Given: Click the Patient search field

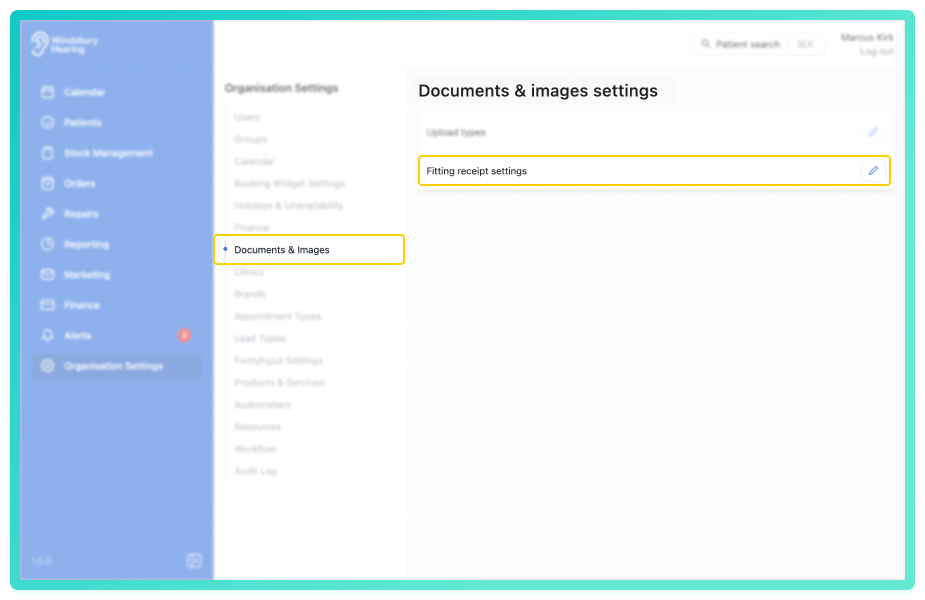Looking at the screenshot, I should pos(758,44).
